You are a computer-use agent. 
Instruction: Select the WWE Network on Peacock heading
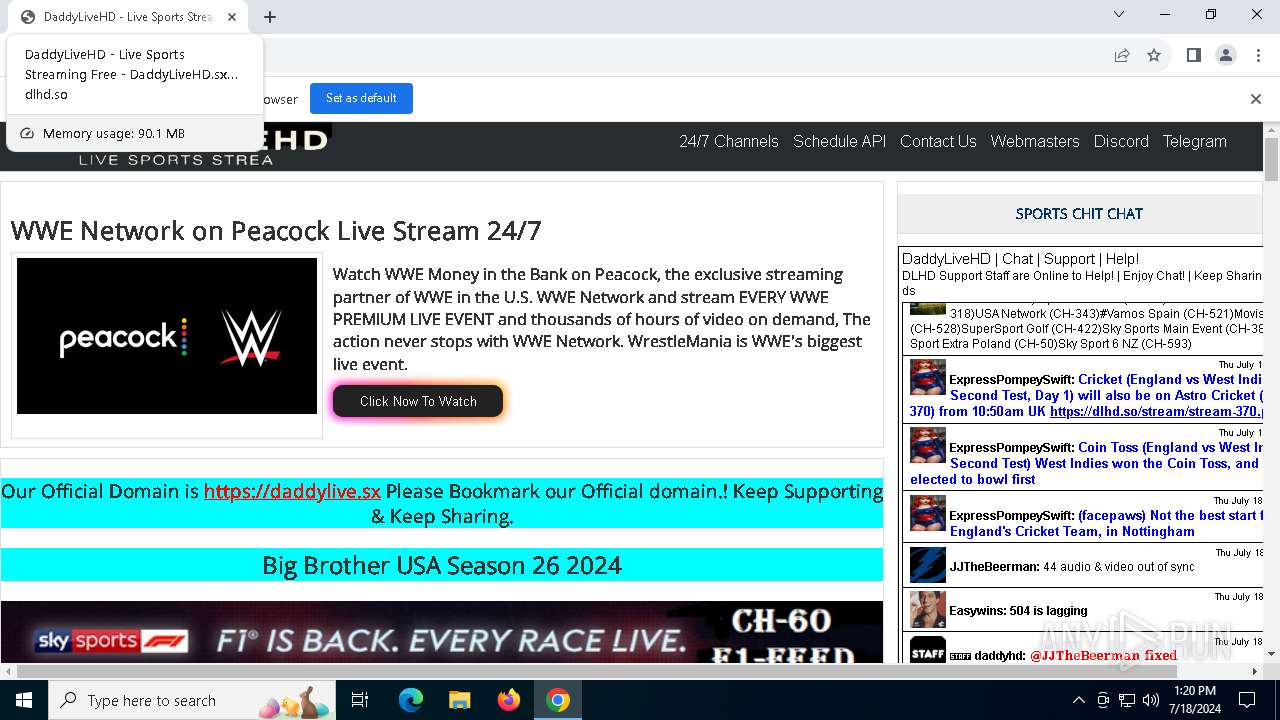(276, 231)
